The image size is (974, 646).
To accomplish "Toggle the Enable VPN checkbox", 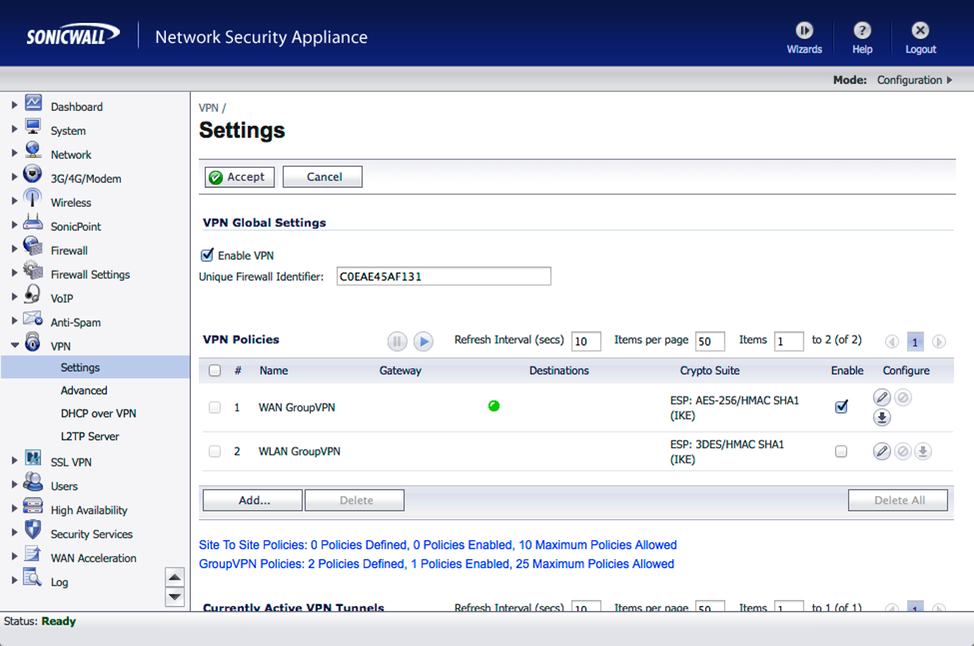I will (207, 255).
